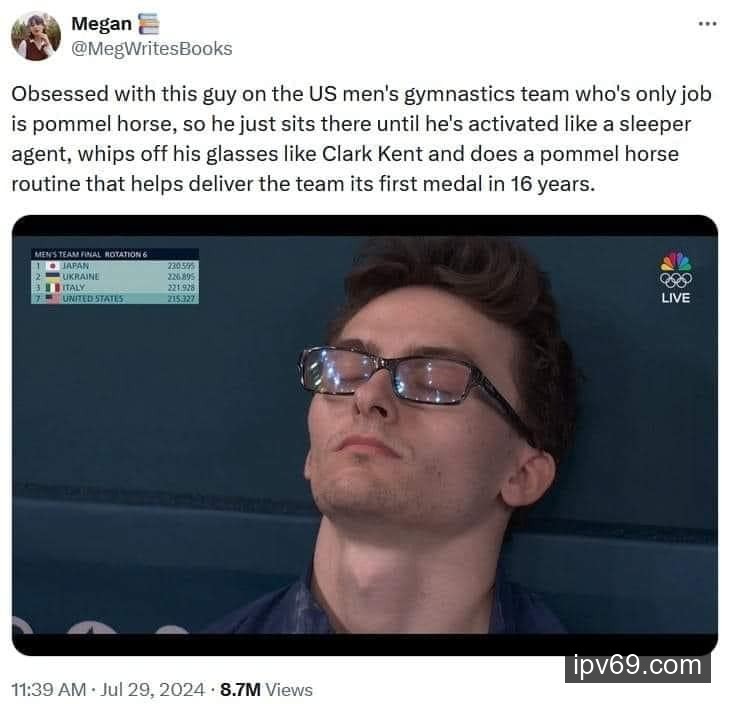The width and height of the screenshot is (732, 704).
Task: Open Megan's profile picture
Action: coord(36,36)
